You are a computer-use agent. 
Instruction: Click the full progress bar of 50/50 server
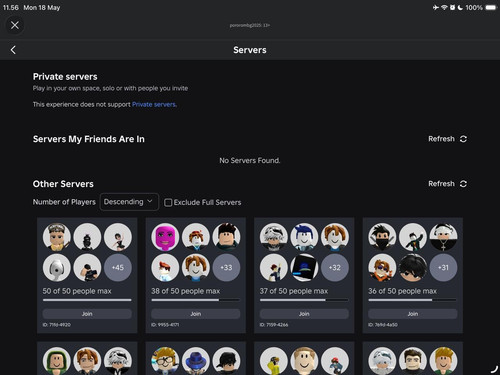87,300
